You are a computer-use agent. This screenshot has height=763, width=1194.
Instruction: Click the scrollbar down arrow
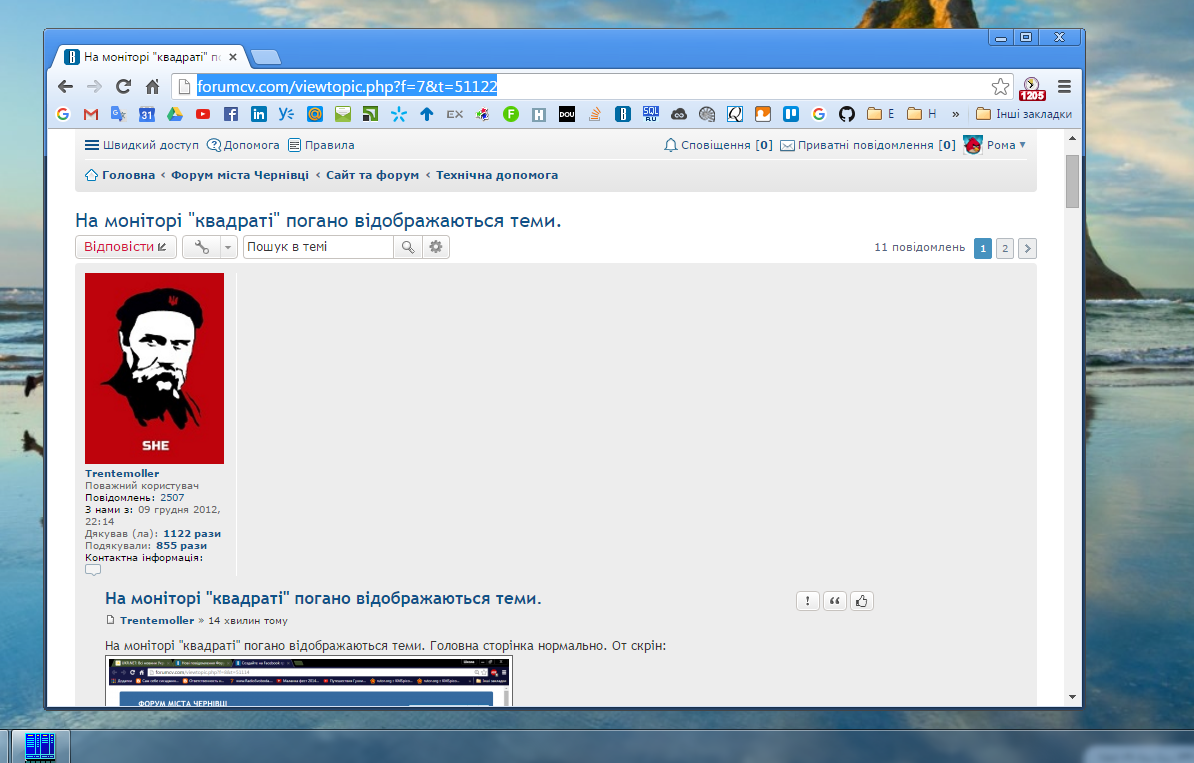[x=1072, y=697]
